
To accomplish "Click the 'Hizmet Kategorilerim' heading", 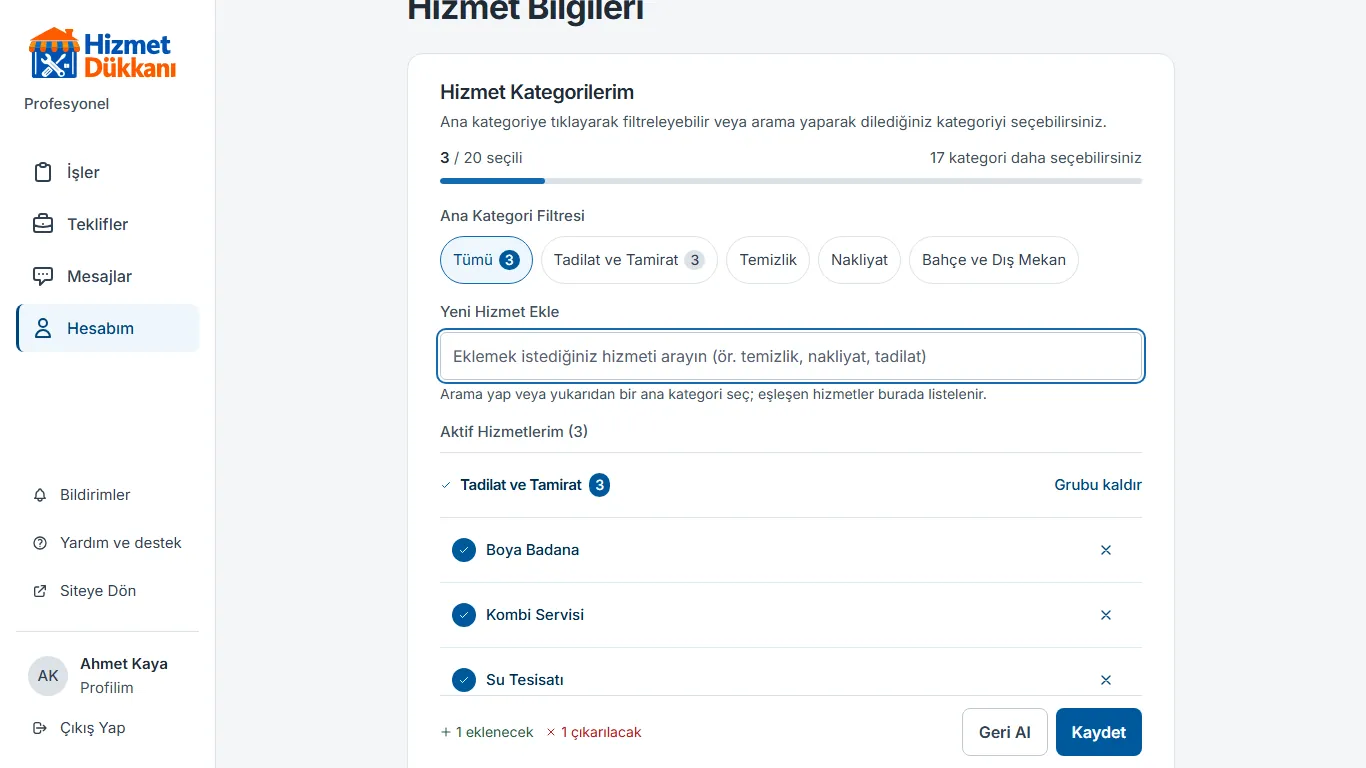I will 537,92.
